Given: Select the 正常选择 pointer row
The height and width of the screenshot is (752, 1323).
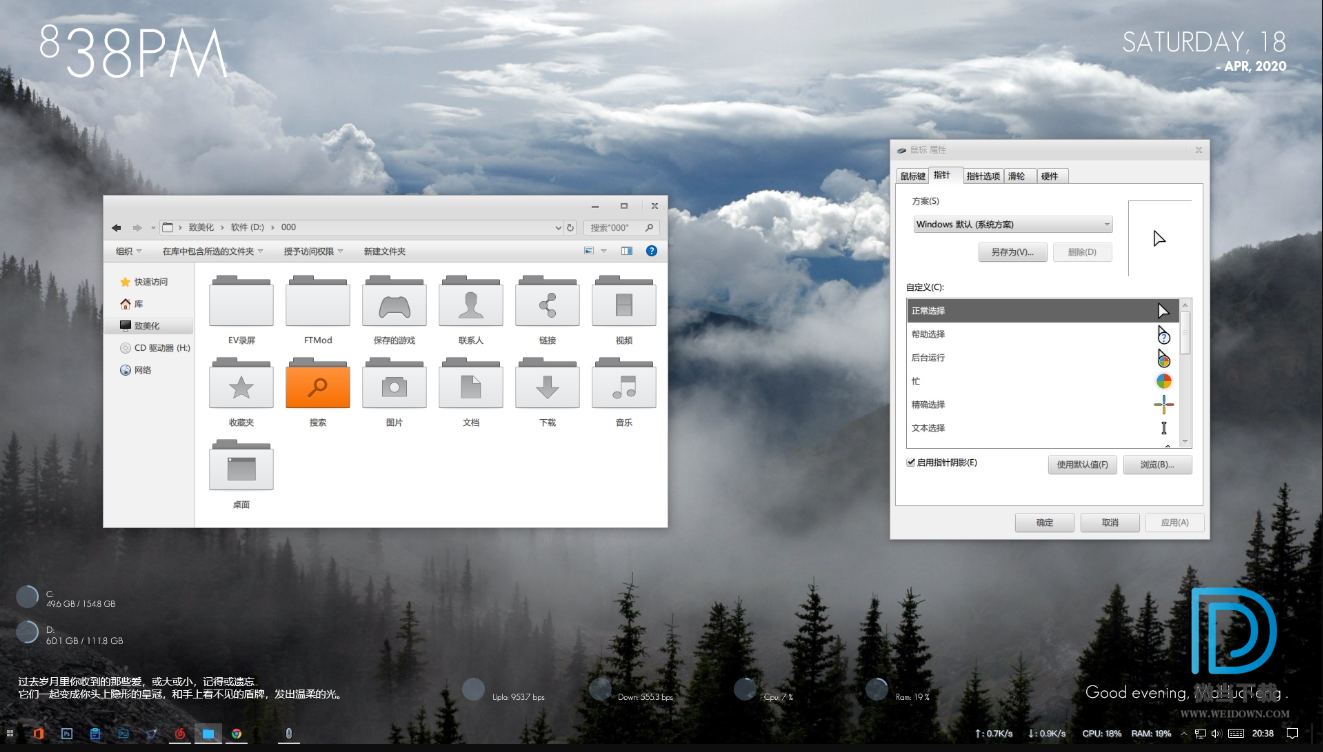Looking at the screenshot, I should (1043, 311).
